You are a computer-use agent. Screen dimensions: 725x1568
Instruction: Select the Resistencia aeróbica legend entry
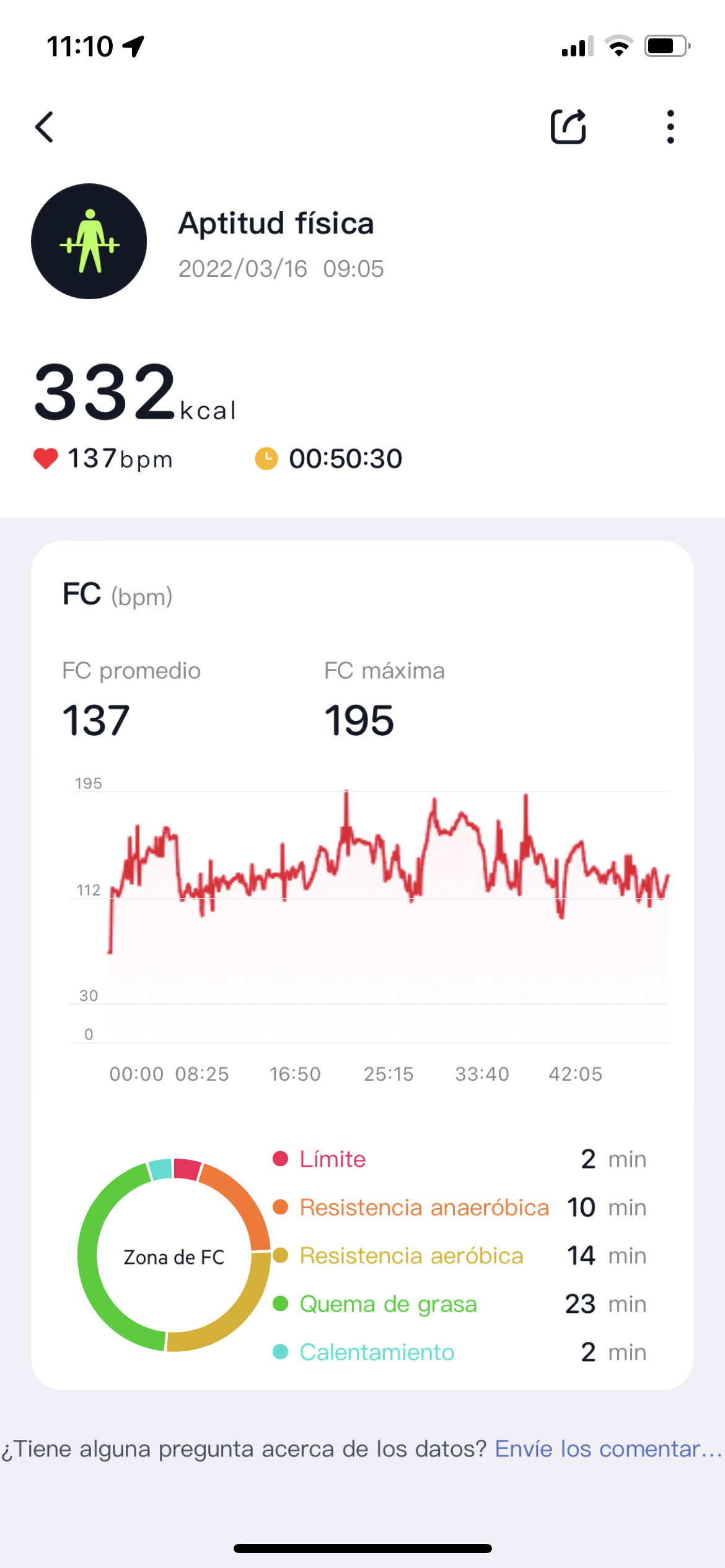pos(411,1256)
